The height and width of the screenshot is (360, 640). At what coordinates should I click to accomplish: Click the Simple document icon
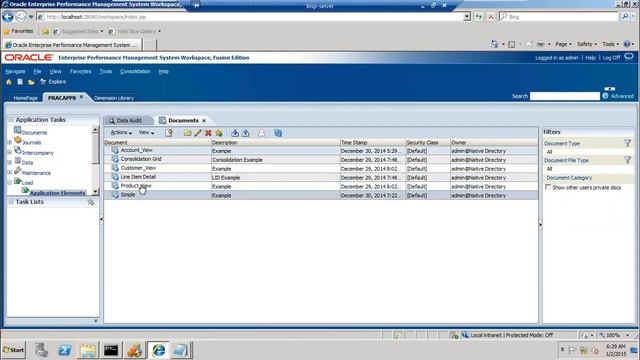(115, 195)
